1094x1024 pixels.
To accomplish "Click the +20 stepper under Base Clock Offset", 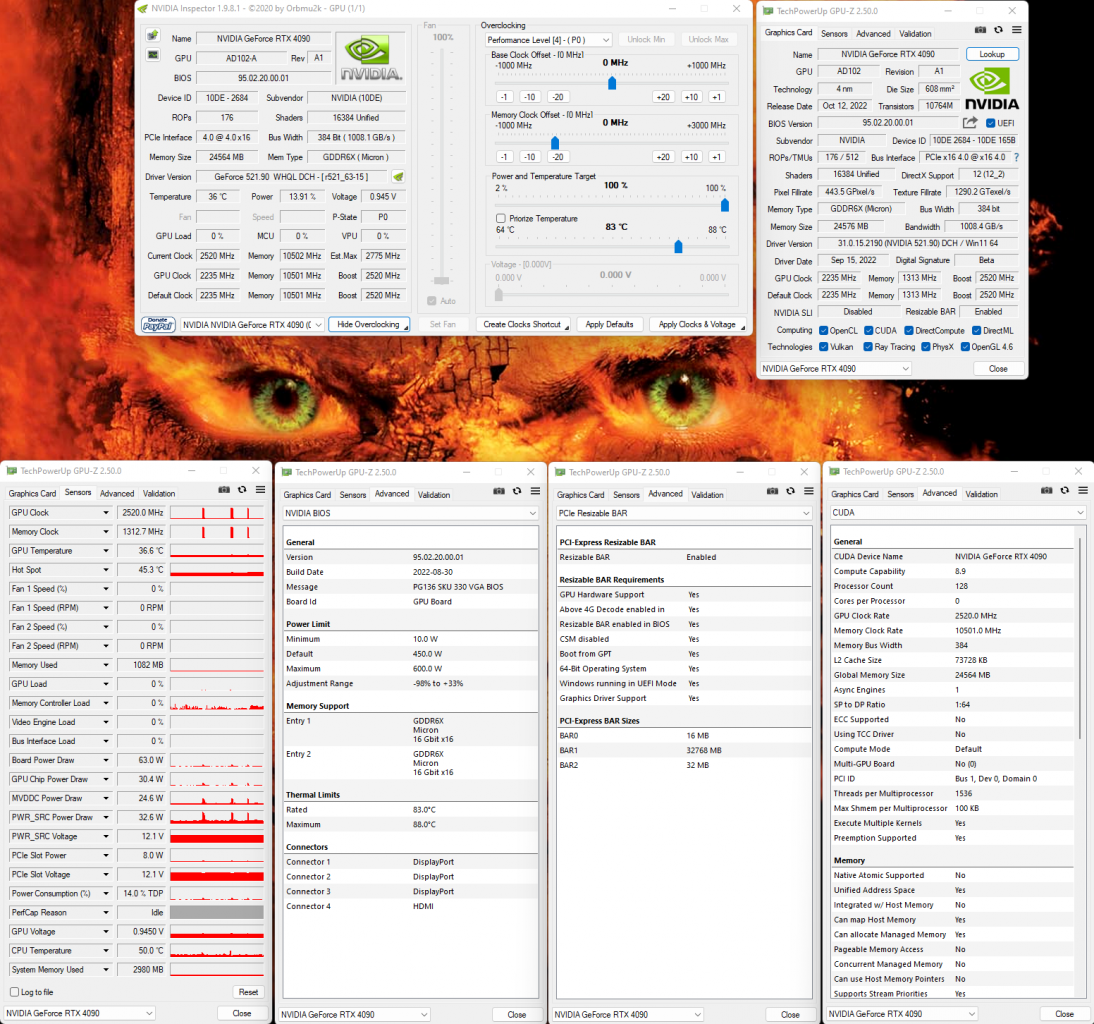I will [x=663, y=97].
